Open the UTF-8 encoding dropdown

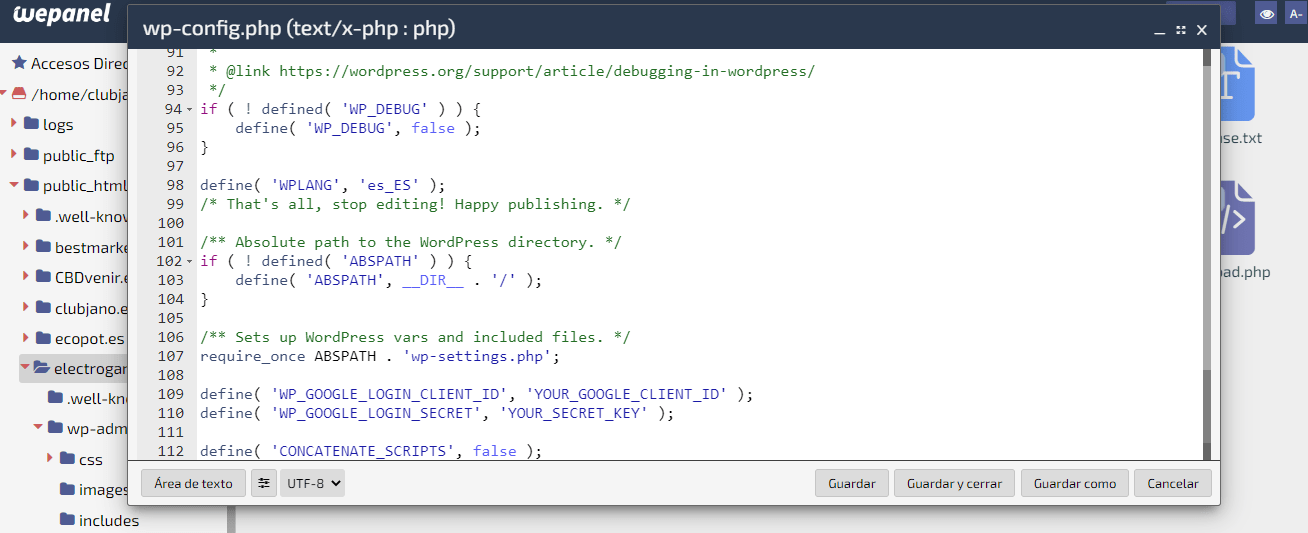(313, 483)
